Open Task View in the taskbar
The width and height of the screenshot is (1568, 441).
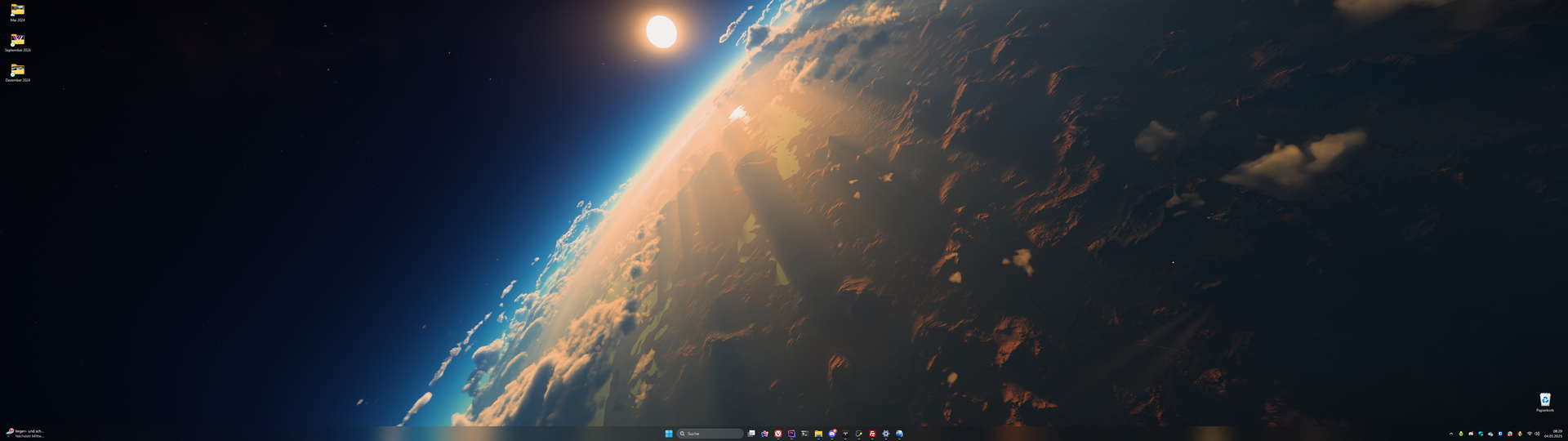751,434
